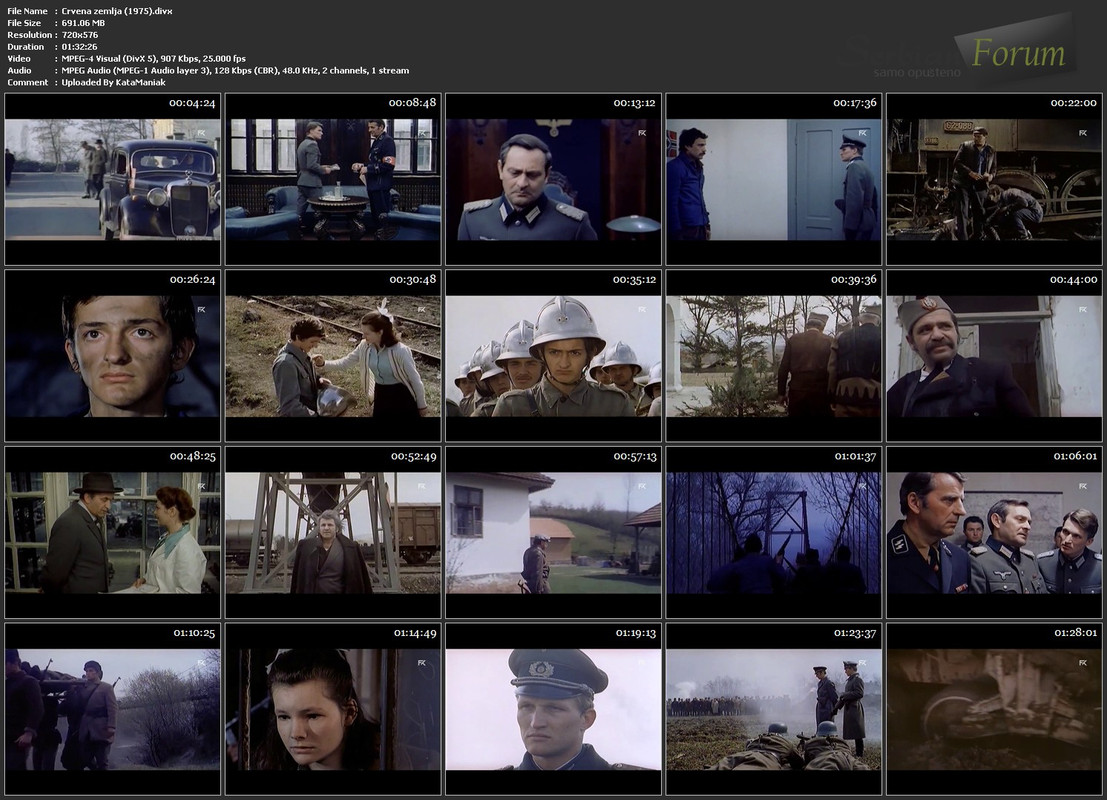Click the '720x576' resolution value
The image size is (1107, 800).
[x=80, y=35]
